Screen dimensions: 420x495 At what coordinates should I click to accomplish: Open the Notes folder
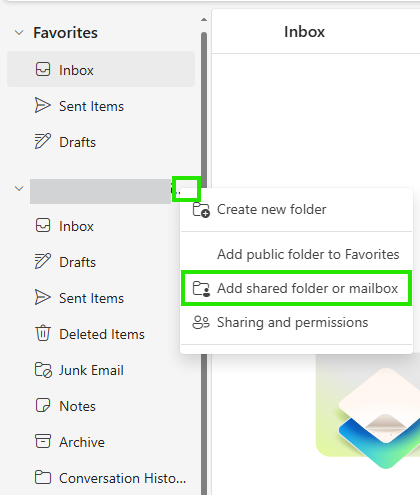coord(77,406)
